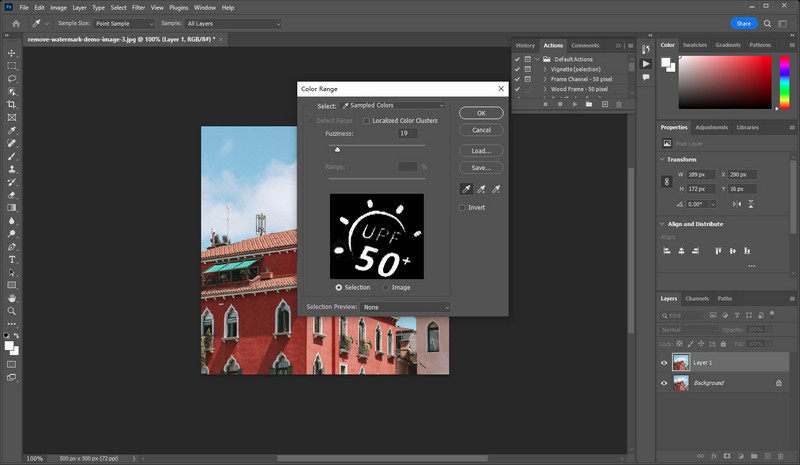Switch to the History tab

pyautogui.click(x=525, y=45)
